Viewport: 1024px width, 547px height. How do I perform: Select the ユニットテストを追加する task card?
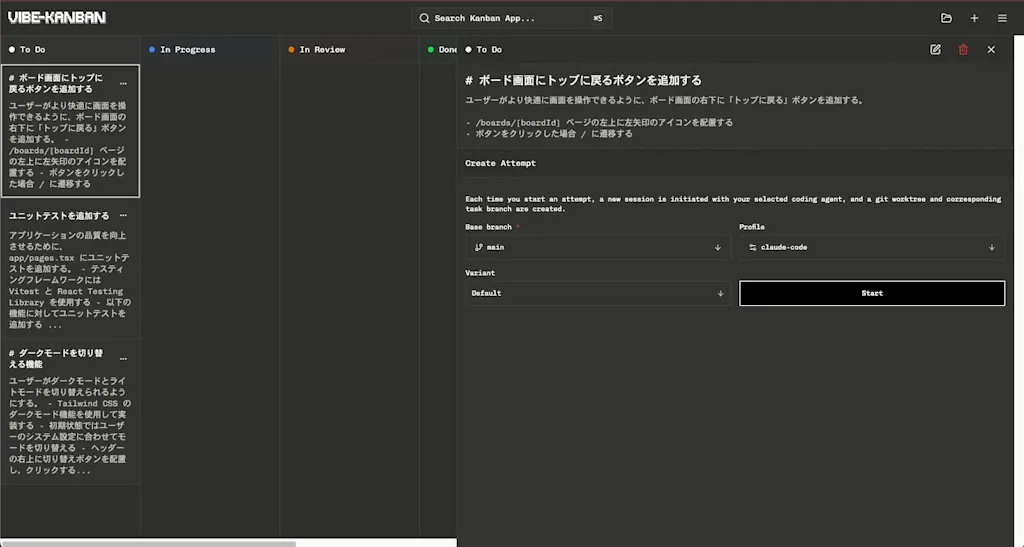pyautogui.click(x=71, y=270)
